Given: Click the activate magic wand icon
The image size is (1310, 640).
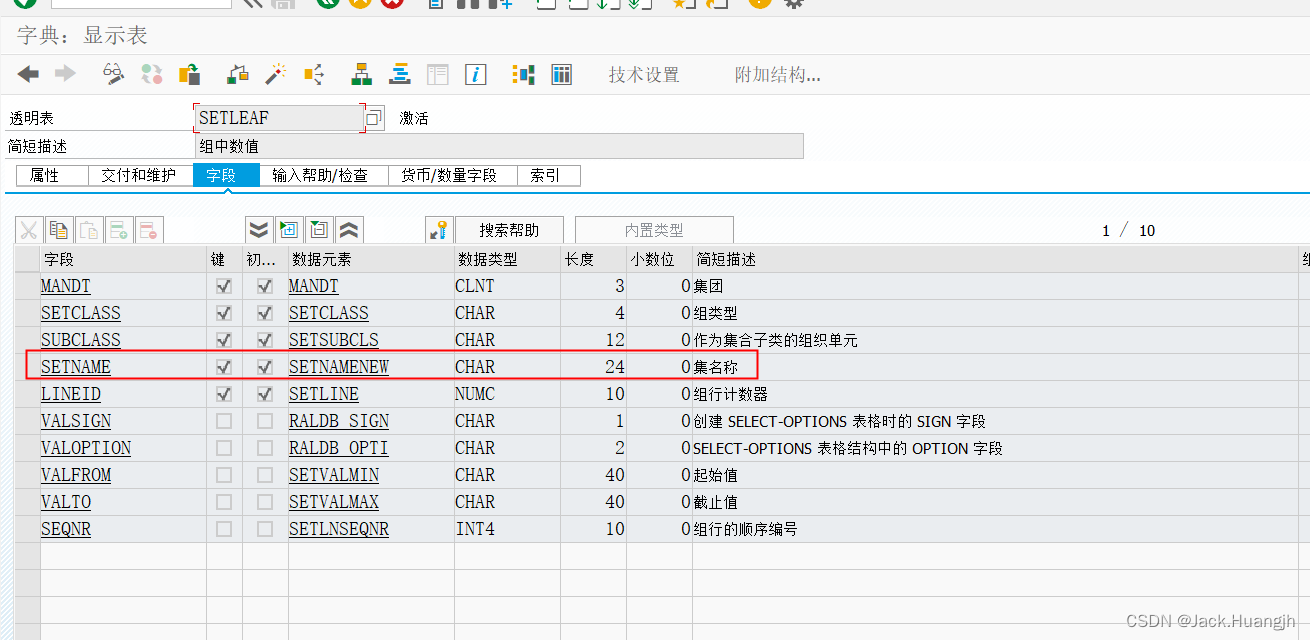Looking at the screenshot, I should click(x=275, y=74).
